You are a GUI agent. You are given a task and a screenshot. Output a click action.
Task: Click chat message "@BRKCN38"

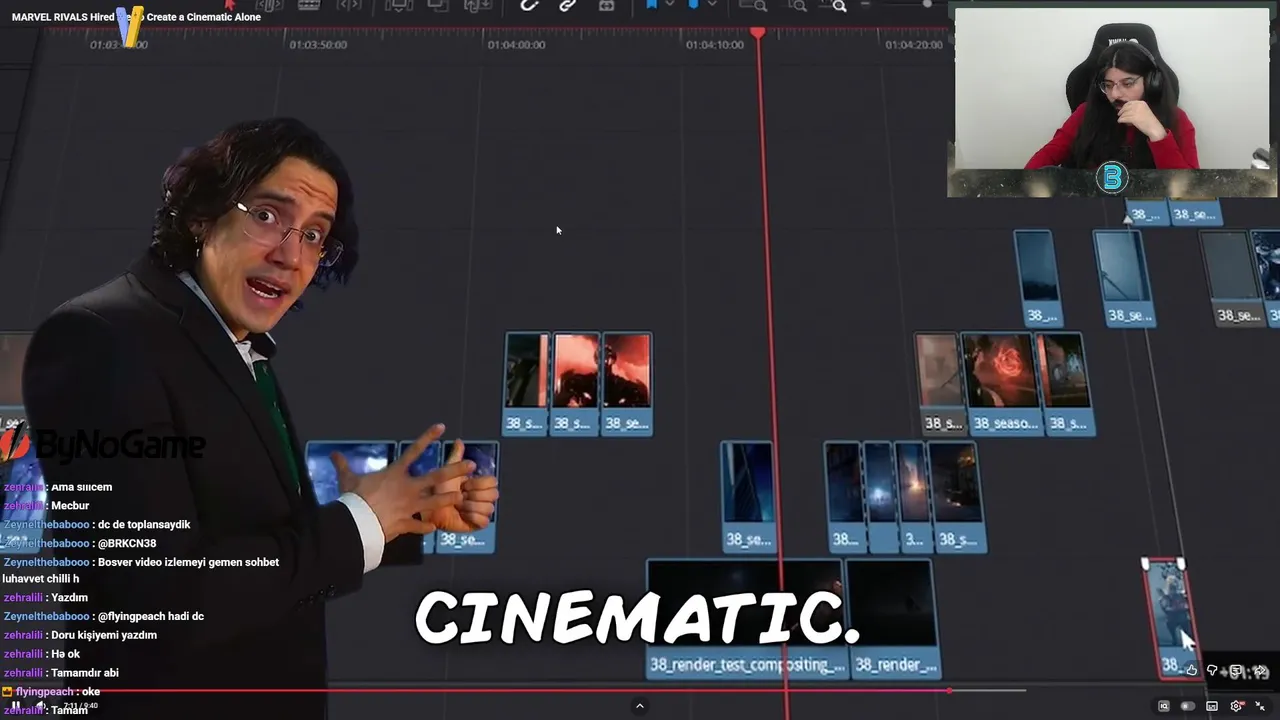coord(127,544)
